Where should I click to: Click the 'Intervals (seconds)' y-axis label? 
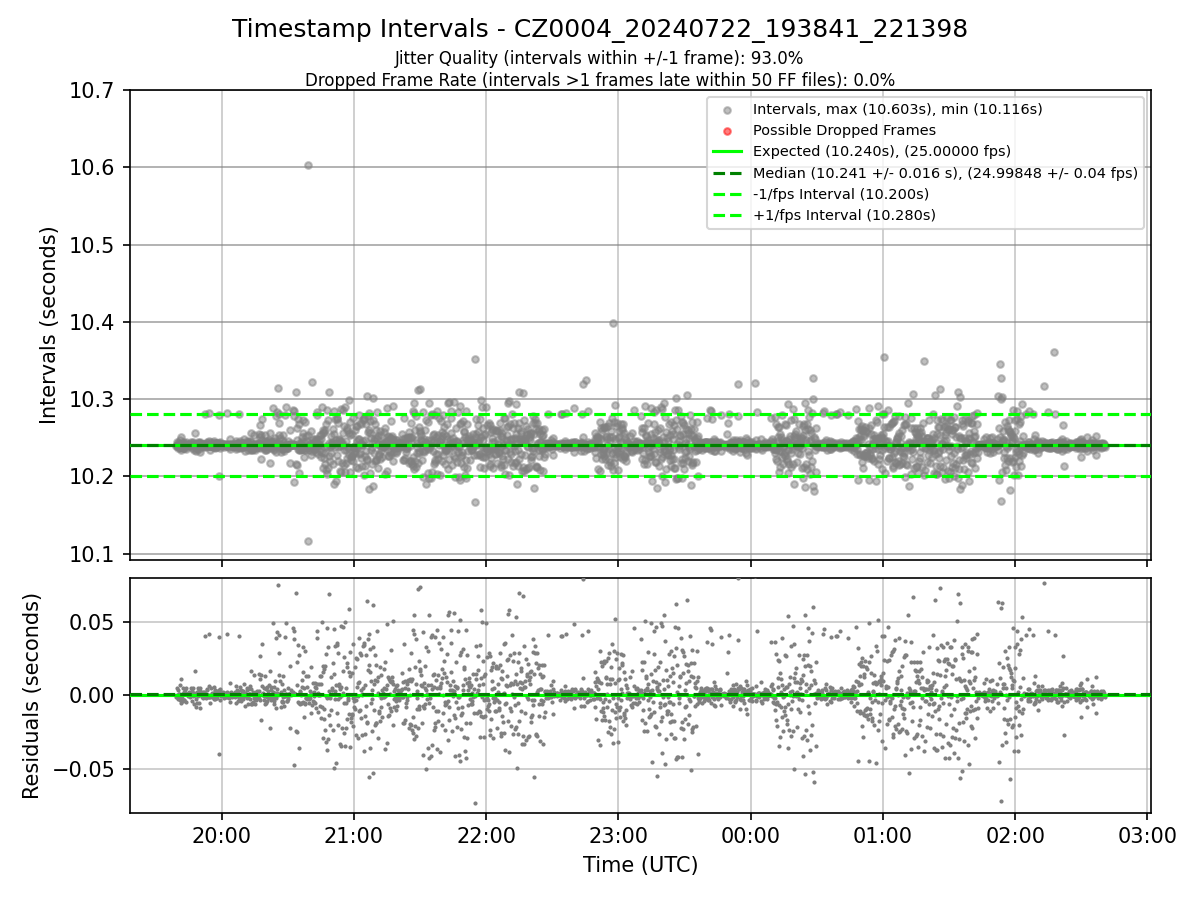[49, 325]
